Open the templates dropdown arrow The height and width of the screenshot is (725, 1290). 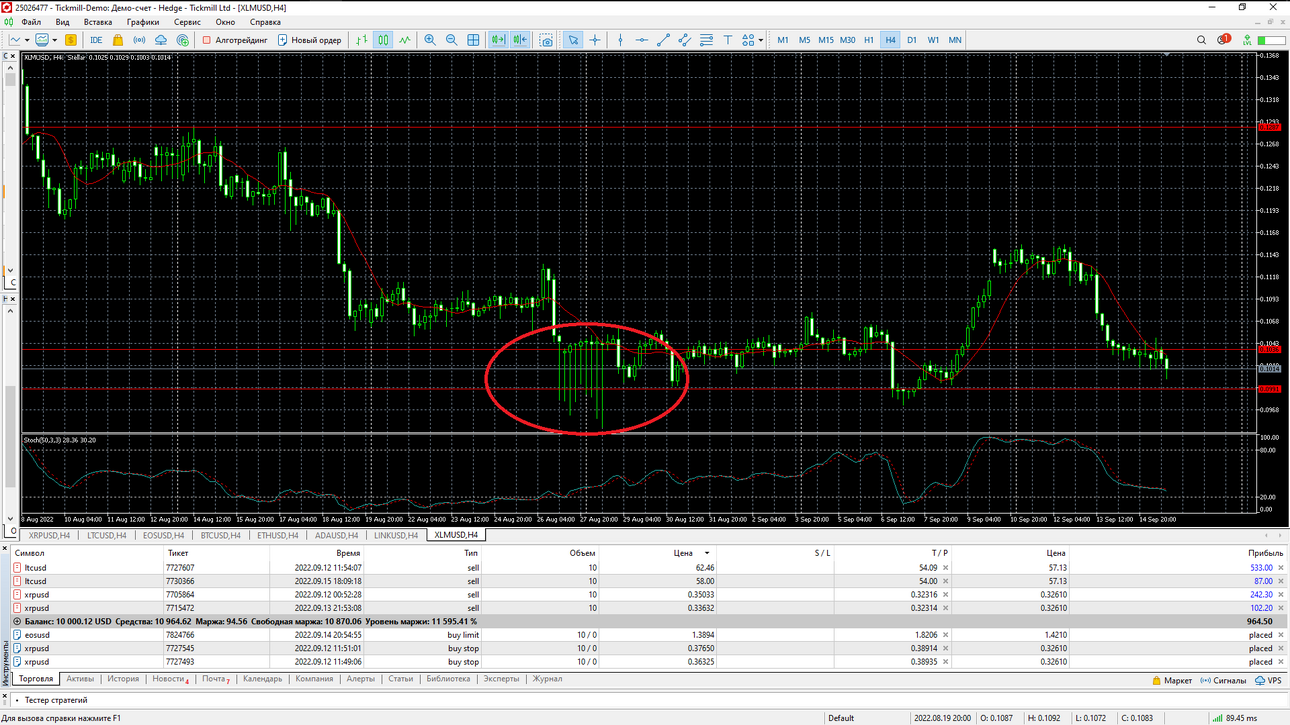(x=55, y=40)
